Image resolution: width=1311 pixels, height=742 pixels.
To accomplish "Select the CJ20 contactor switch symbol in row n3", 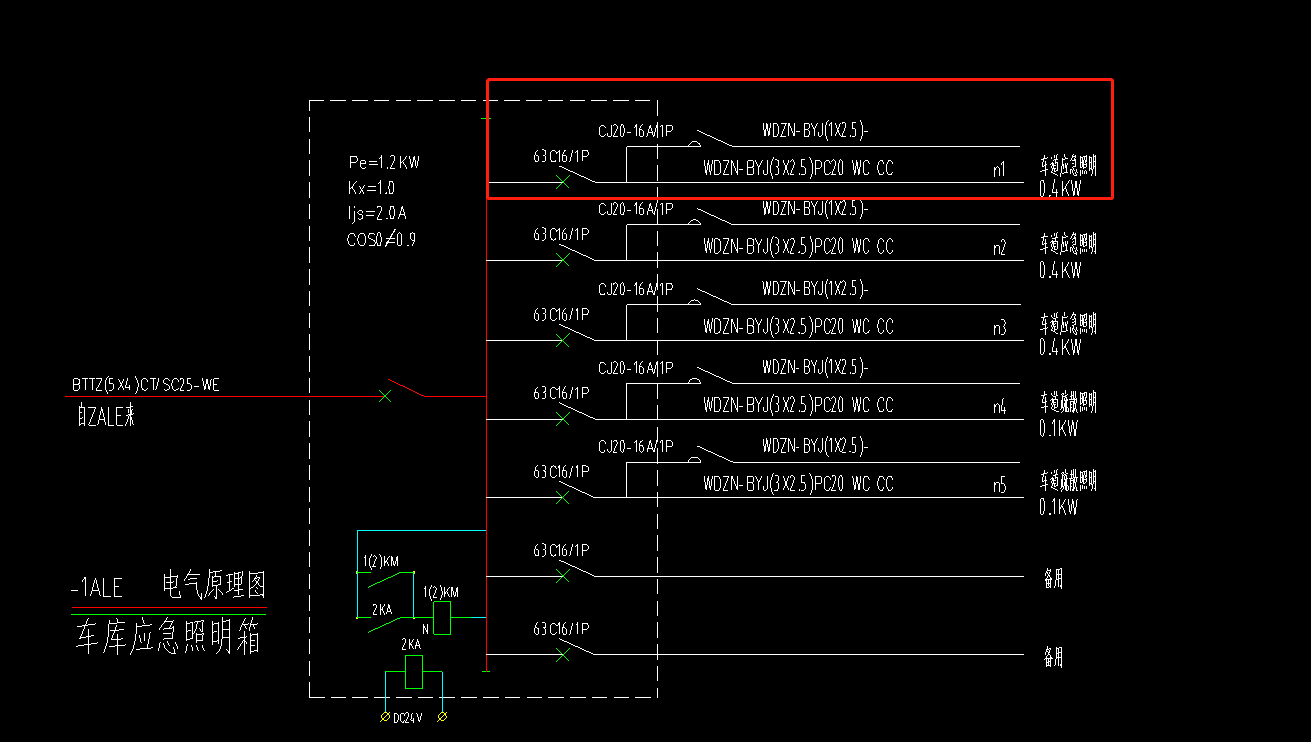I will [x=712, y=295].
